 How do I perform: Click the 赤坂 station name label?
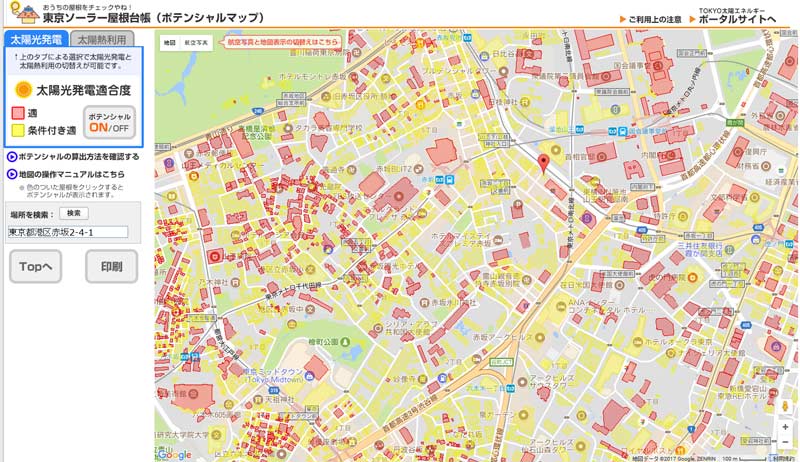[x=428, y=180]
